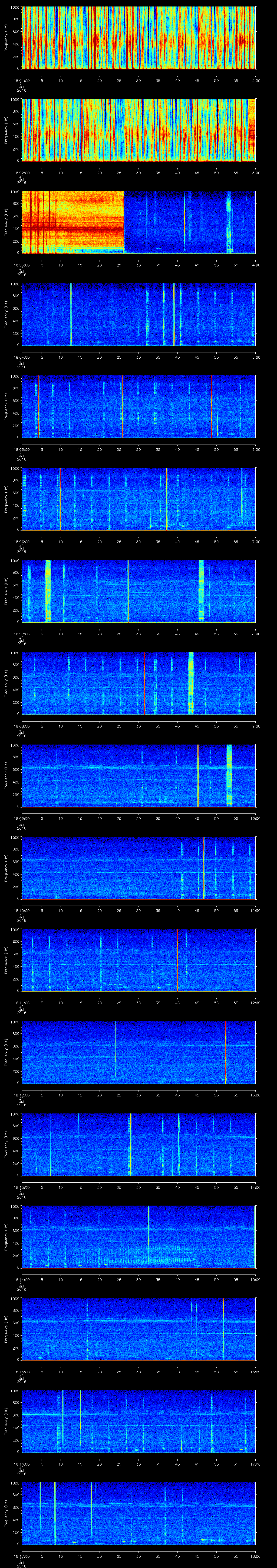Image resolution: width=277 pixels, height=1568 pixels.
Task: Click the '4:00' end-time label
Action: coord(256,265)
